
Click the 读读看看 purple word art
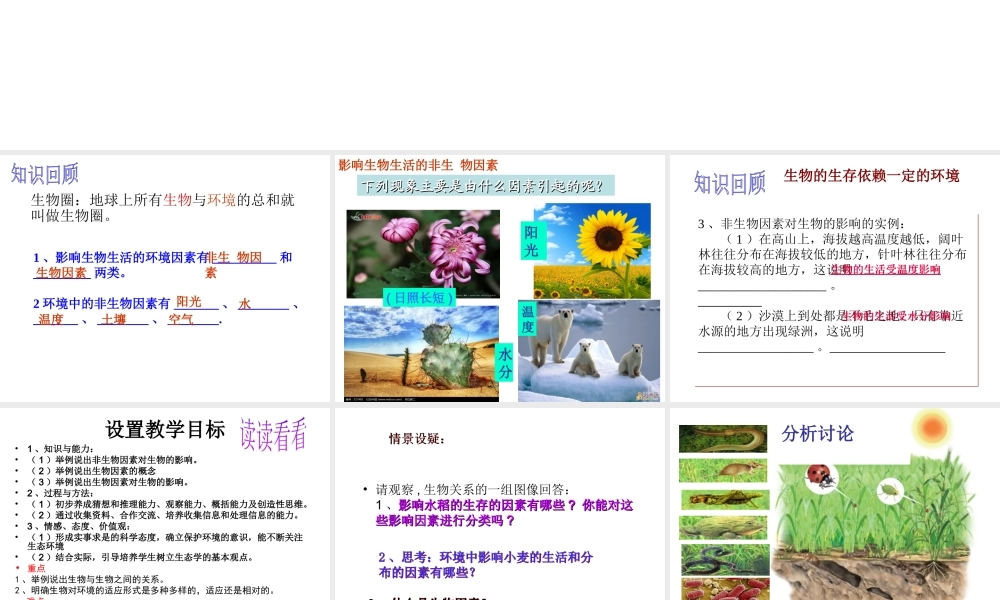(x=273, y=434)
